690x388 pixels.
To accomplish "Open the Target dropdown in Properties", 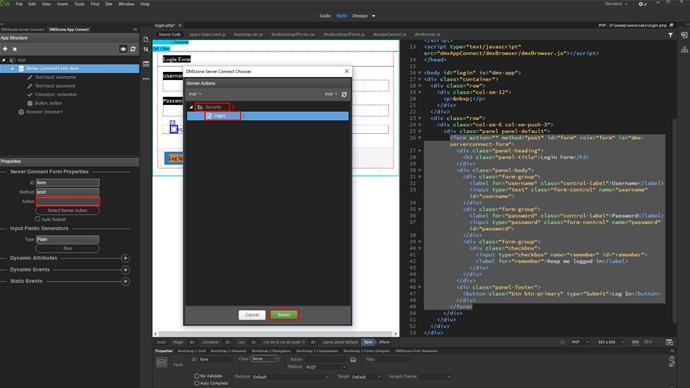I will tap(366, 377).
